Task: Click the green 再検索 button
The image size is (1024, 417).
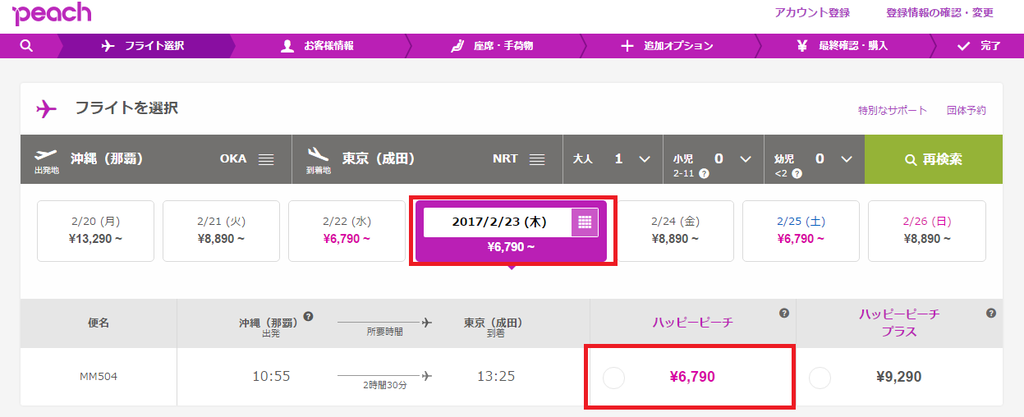Action: click(x=934, y=160)
